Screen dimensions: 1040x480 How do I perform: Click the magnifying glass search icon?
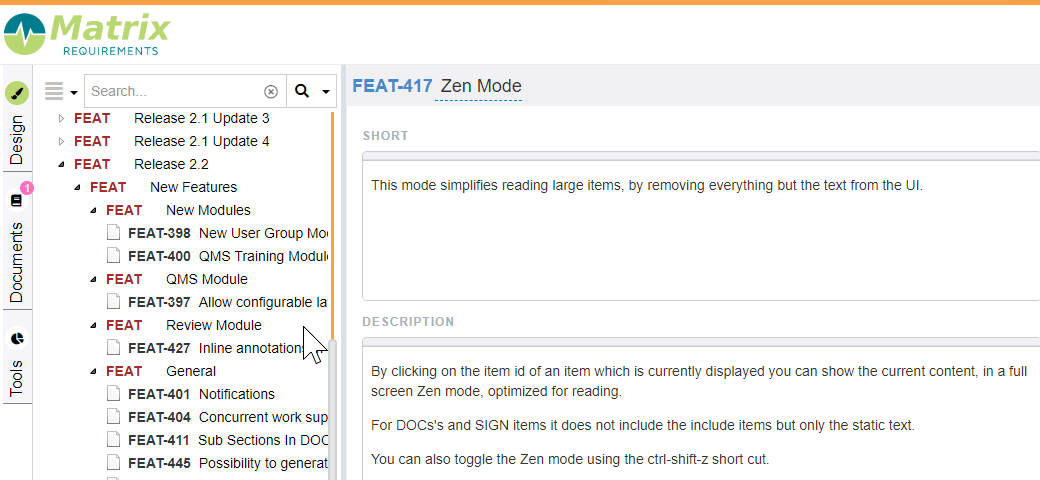302,91
